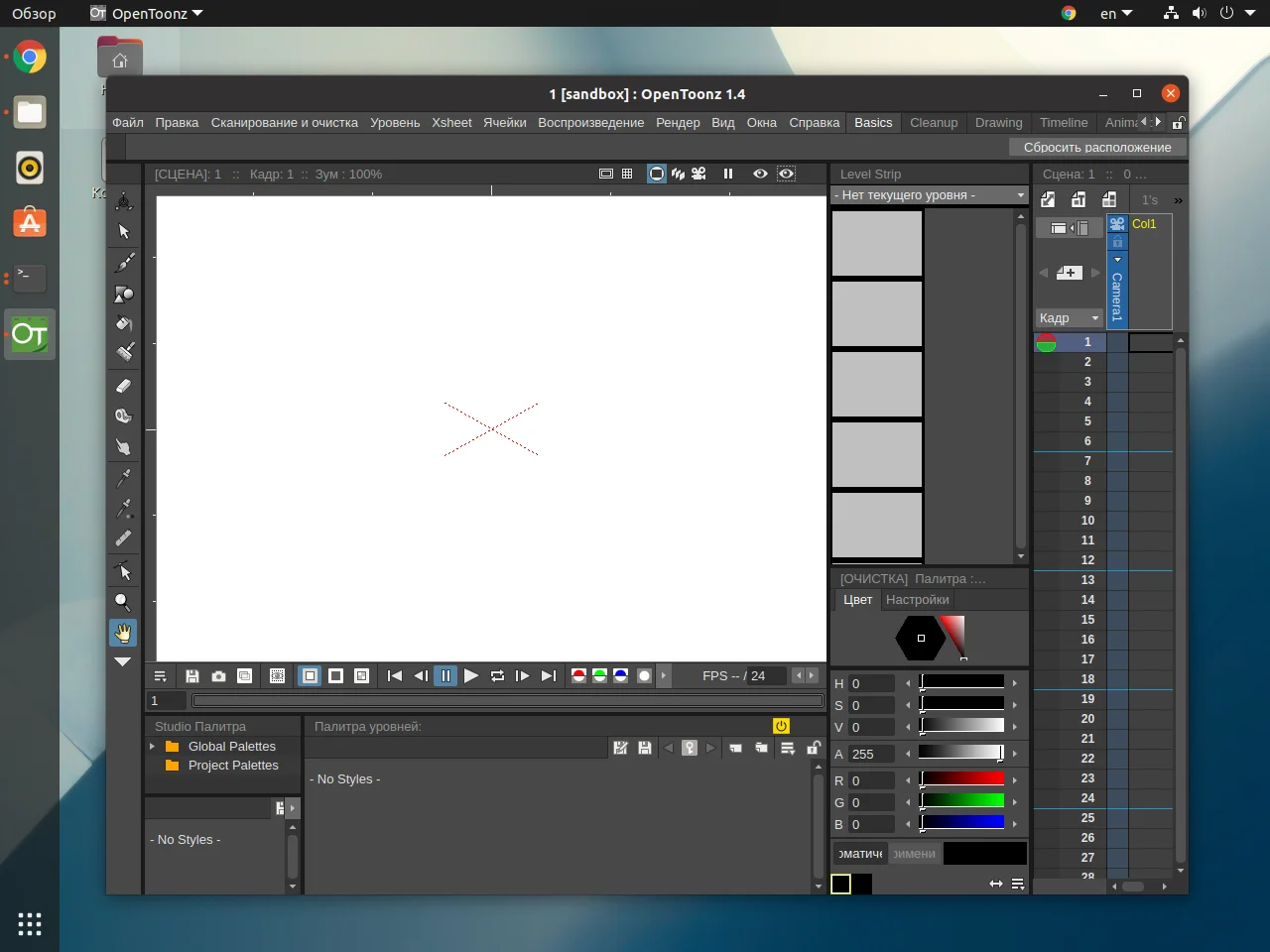Toggle the field guide grid in viewer
This screenshot has height=952, width=1270.
point(627,174)
